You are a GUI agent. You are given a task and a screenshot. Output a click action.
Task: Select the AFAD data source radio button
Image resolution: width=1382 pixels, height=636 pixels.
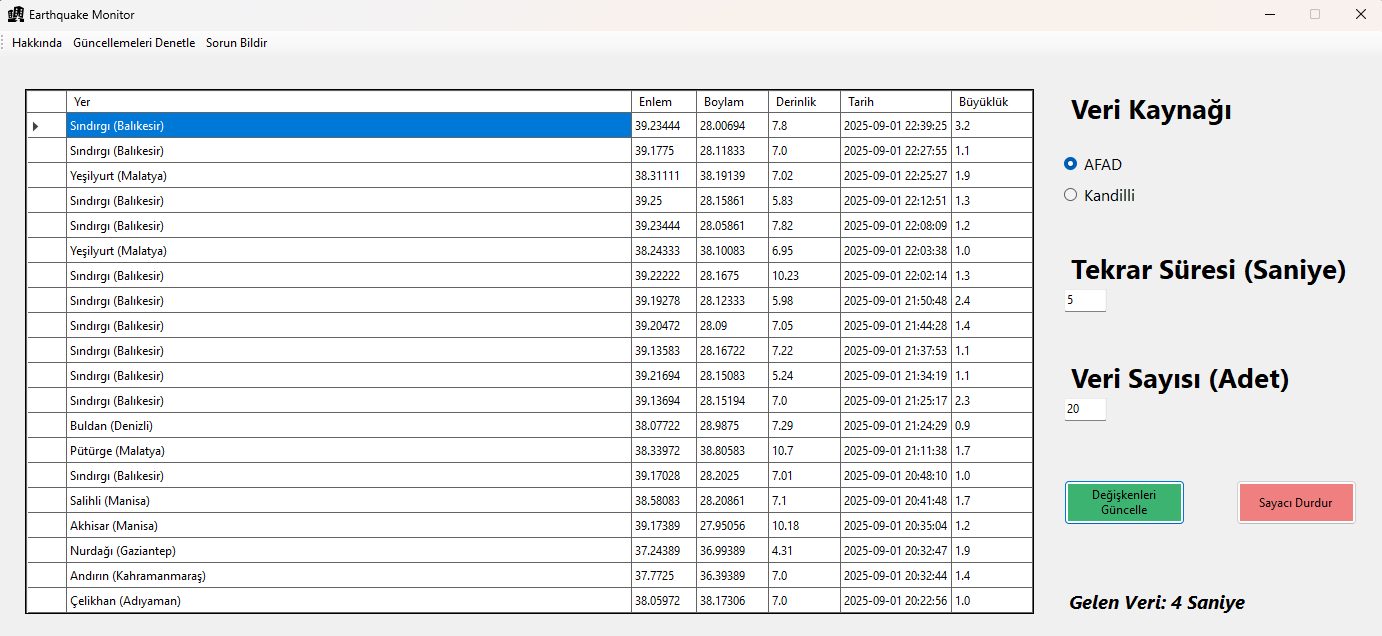point(1071,164)
